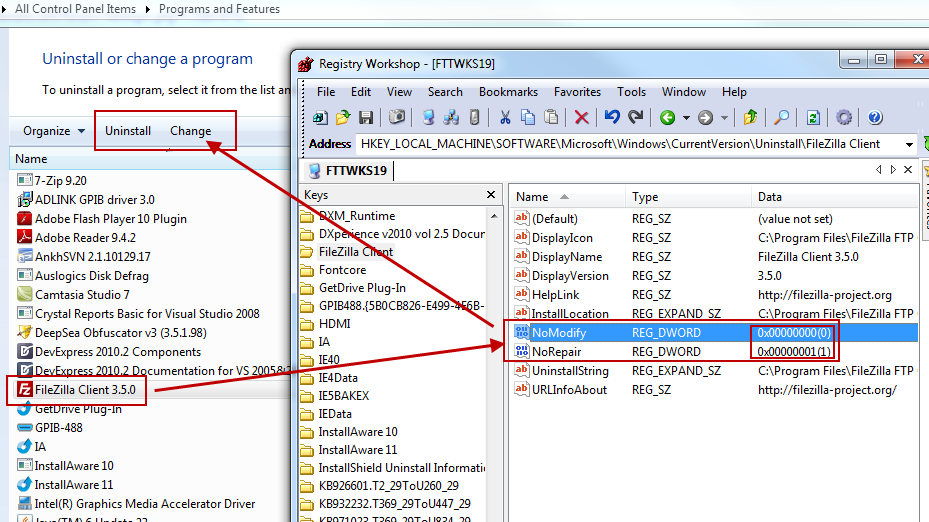
Task: Open the Back history dropdown arrow
Action: (x=686, y=118)
